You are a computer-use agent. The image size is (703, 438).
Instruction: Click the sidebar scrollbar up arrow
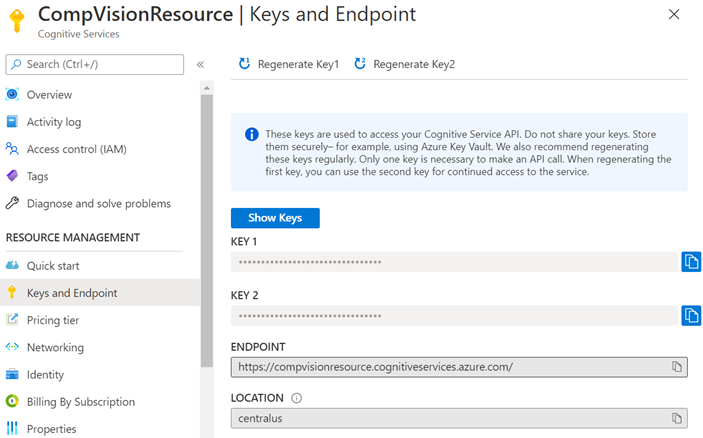pos(207,88)
